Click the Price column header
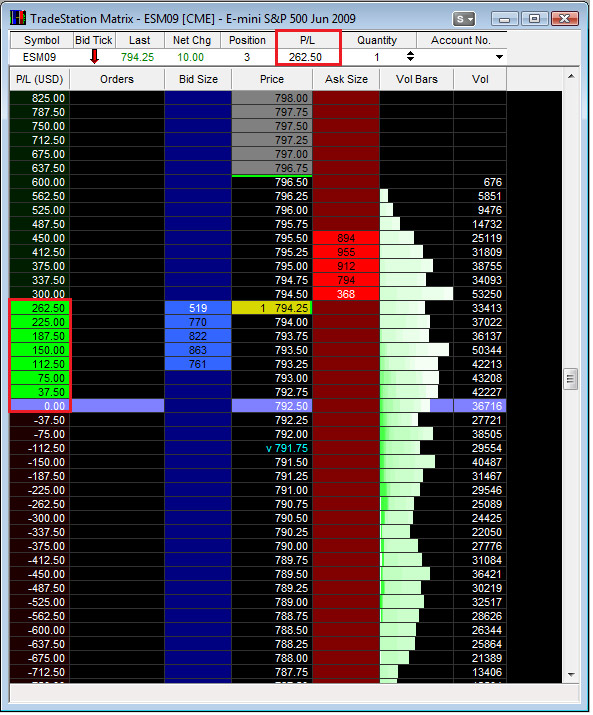Screen dimensions: 593x715 point(272,79)
